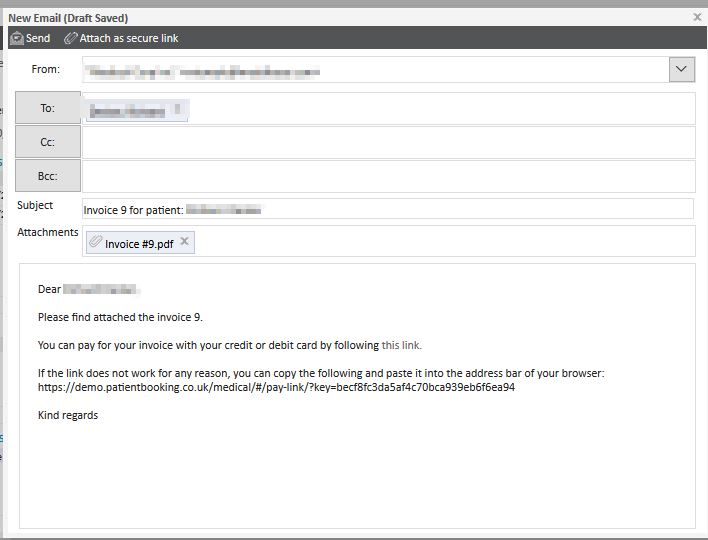The height and width of the screenshot is (540, 708).
Task: Expand the From address dropdown arrow
Action: tap(681, 69)
